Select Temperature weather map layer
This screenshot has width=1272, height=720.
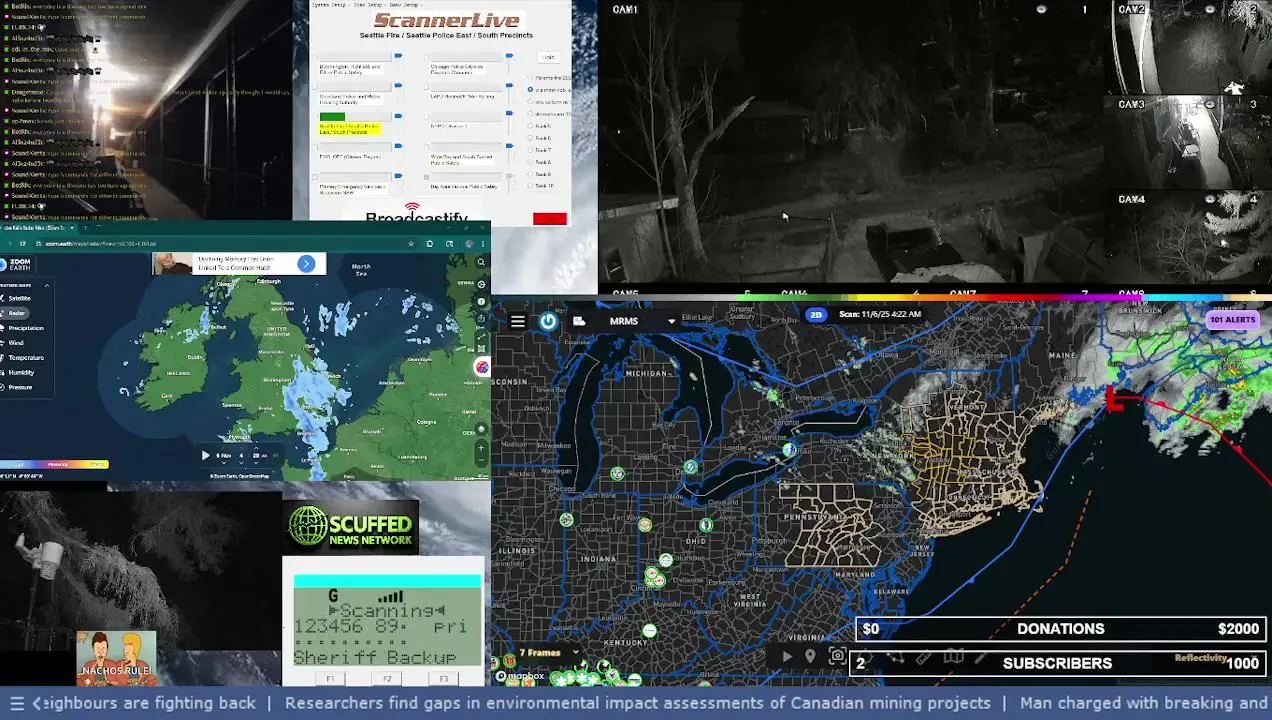tap(25, 358)
